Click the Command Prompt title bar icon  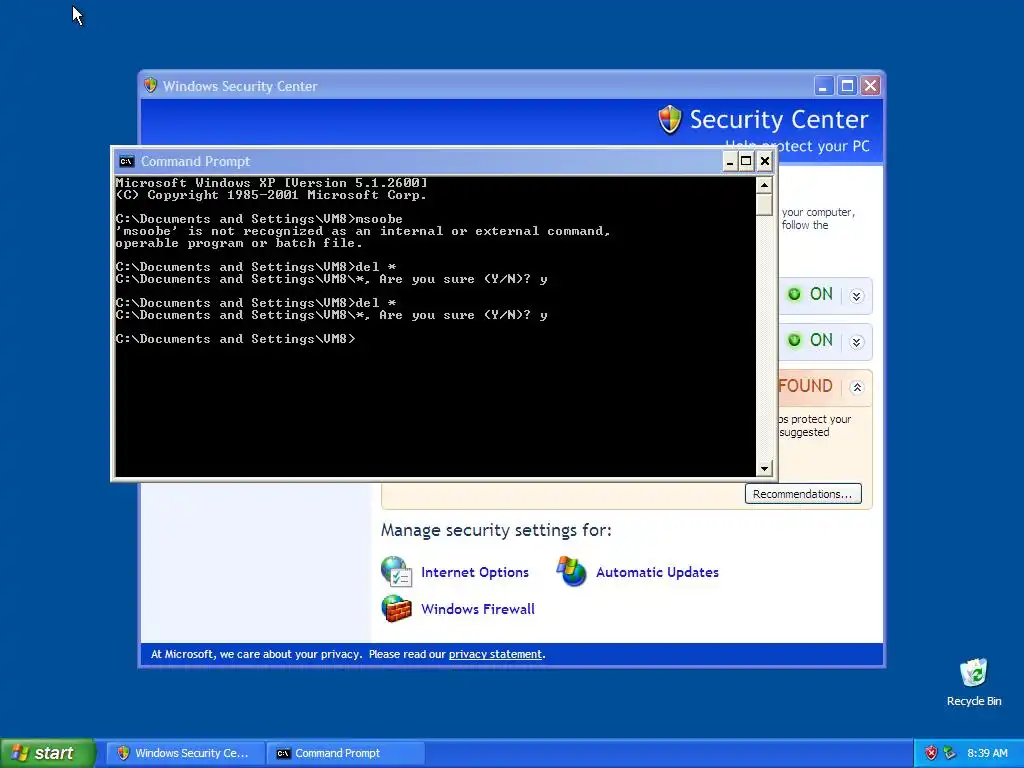(x=127, y=161)
